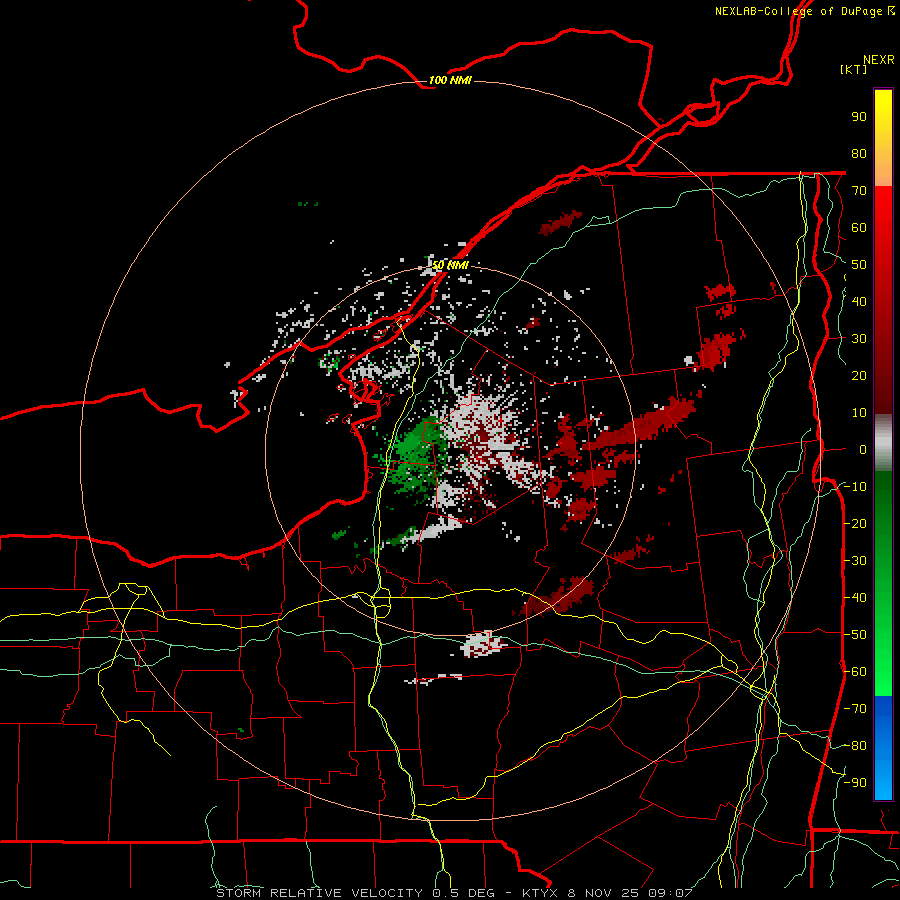
Task: Select the -70 knot scale label
Action: point(855,709)
